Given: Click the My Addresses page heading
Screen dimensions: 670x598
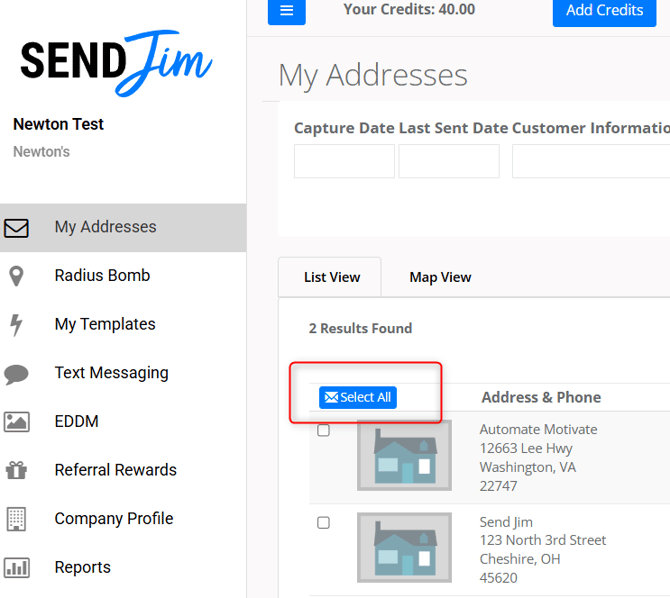Looking at the screenshot, I should [x=373, y=76].
